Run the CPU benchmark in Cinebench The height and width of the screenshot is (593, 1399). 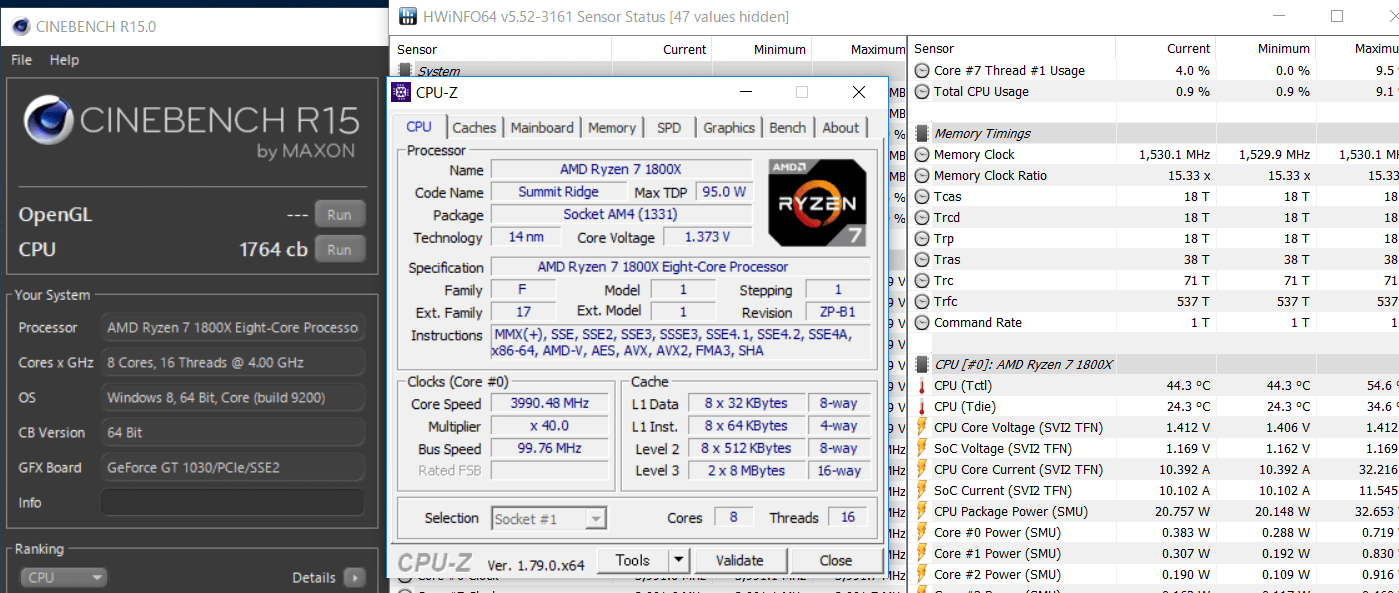(340, 249)
